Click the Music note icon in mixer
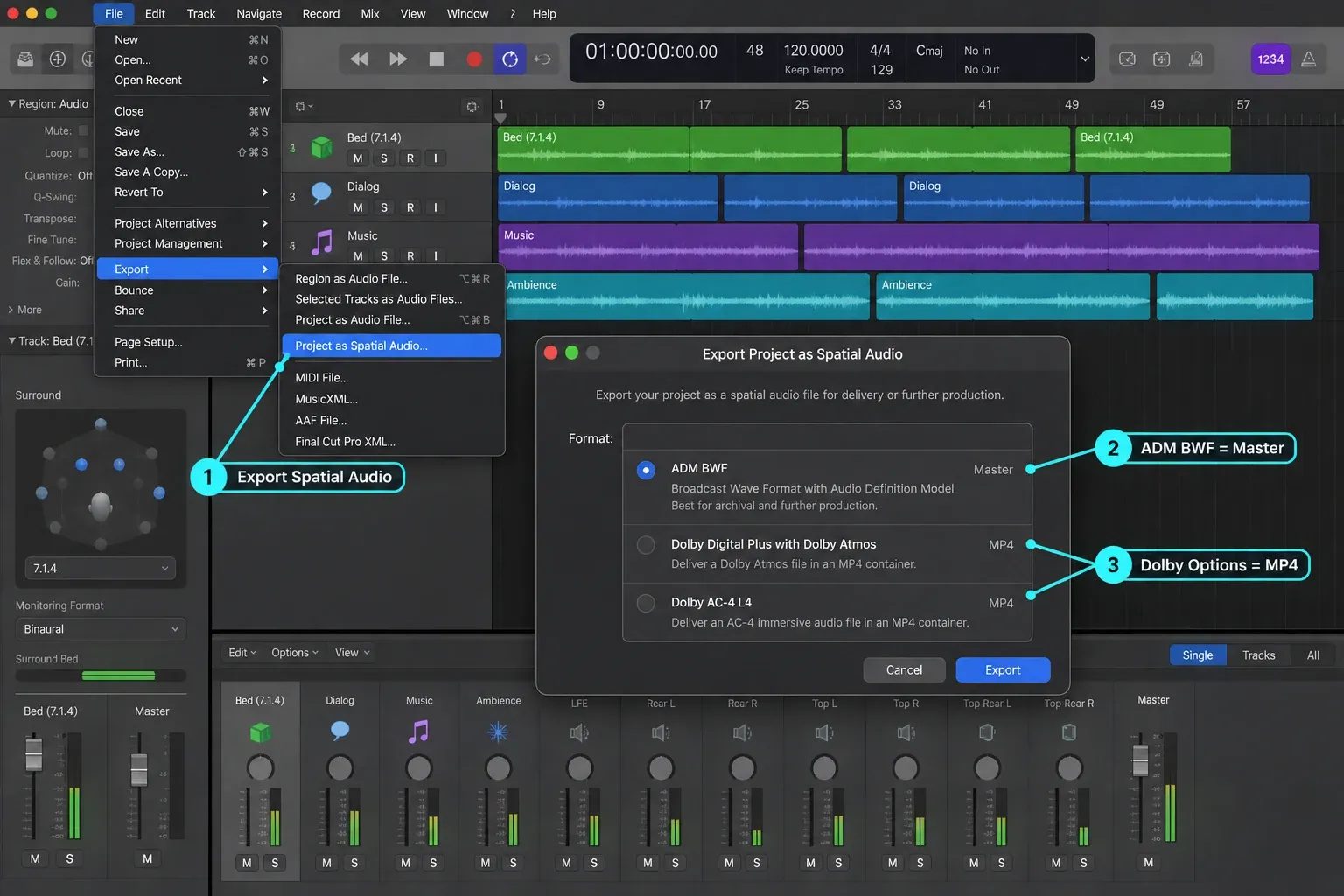 point(419,731)
